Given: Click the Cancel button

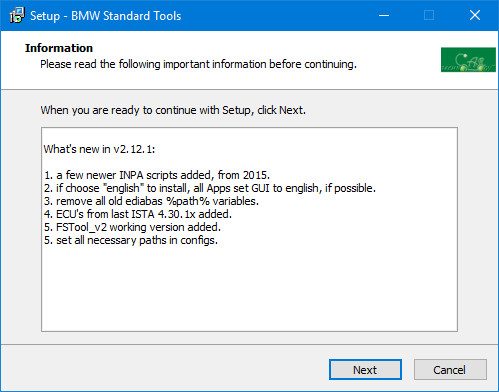Looking at the screenshot, I should (450, 369).
